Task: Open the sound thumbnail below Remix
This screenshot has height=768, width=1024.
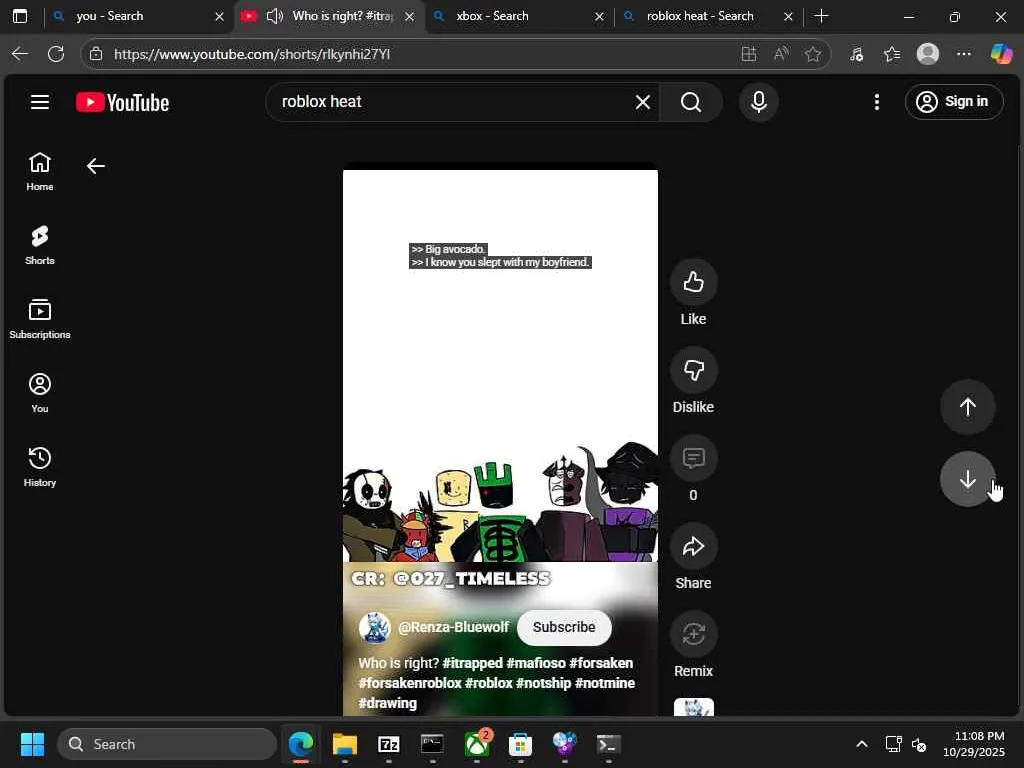Action: 694,707
